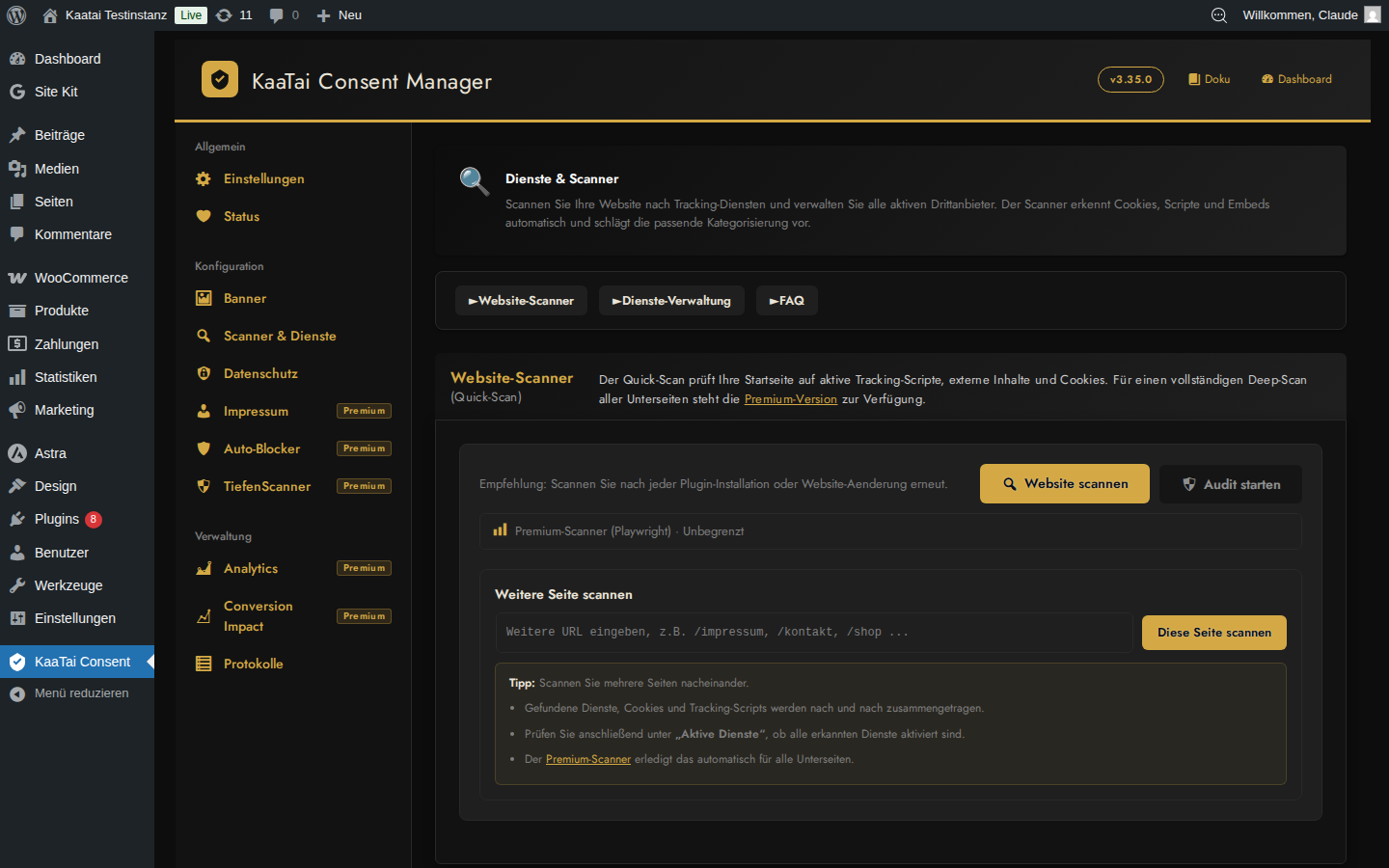This screenshot has height=868, width=1389.
Task: Click the shield icon beside Auto-Blocker
Action: pos(204,449)
